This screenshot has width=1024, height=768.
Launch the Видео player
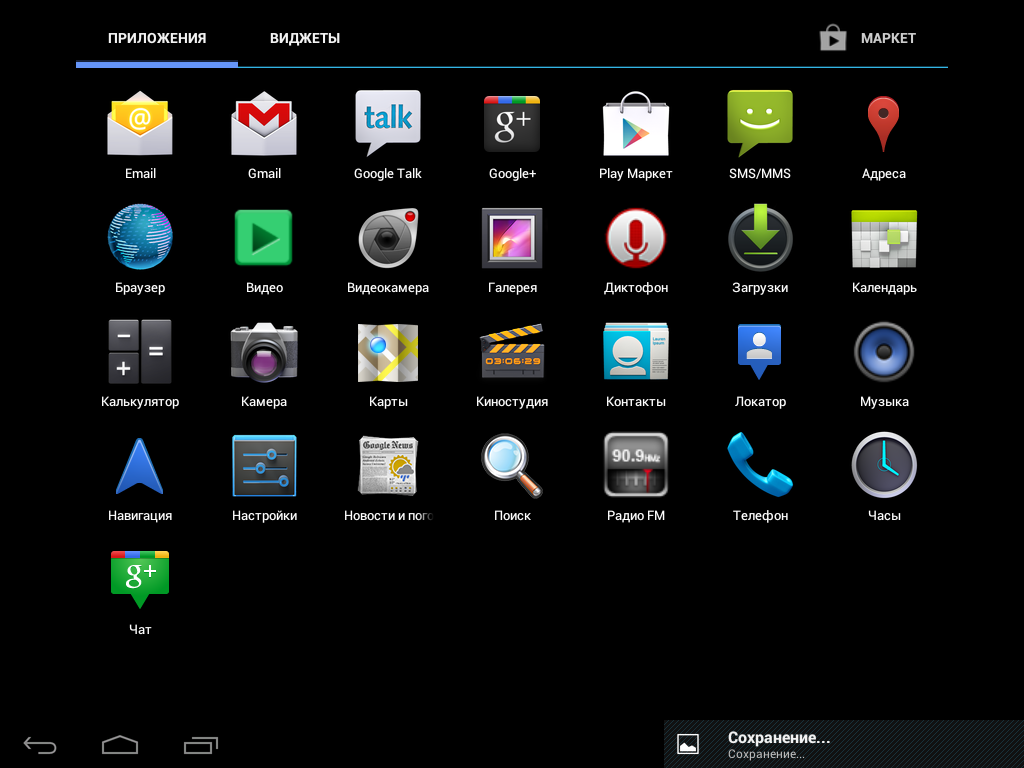coord(264,249)
